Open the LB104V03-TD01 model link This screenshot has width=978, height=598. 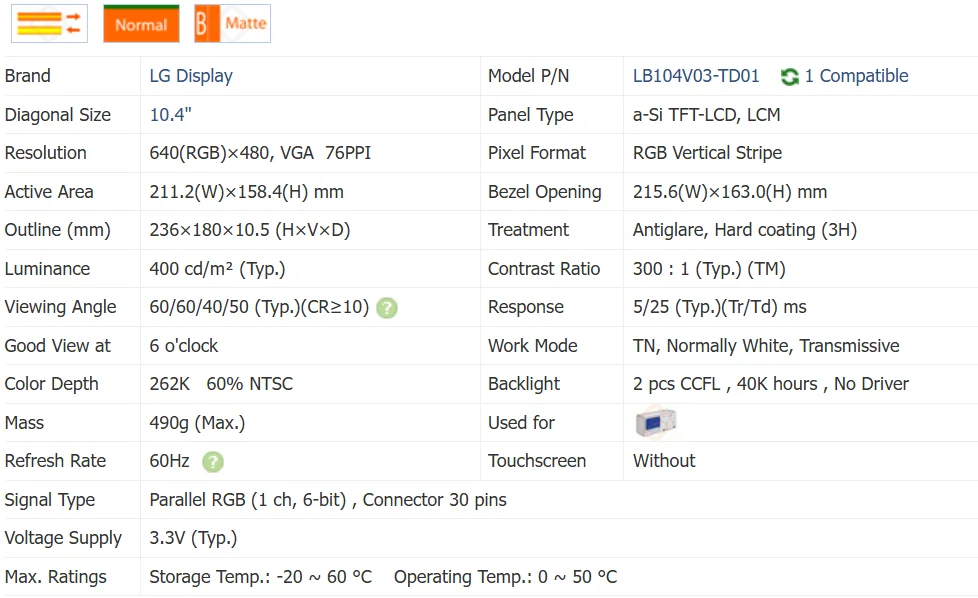pyautogui.click(x=696, y=76)
